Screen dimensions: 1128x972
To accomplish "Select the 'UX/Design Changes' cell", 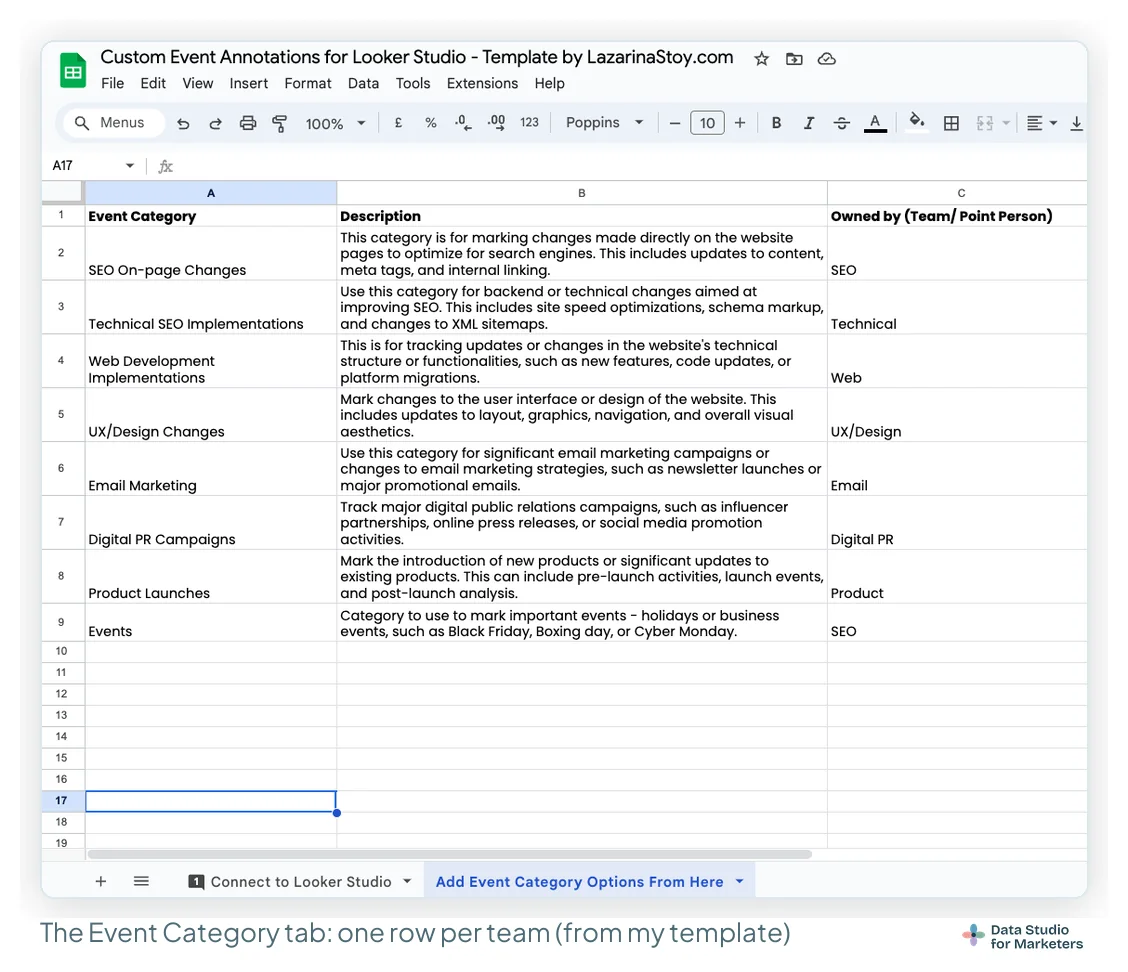I will [x=211, y=415].
